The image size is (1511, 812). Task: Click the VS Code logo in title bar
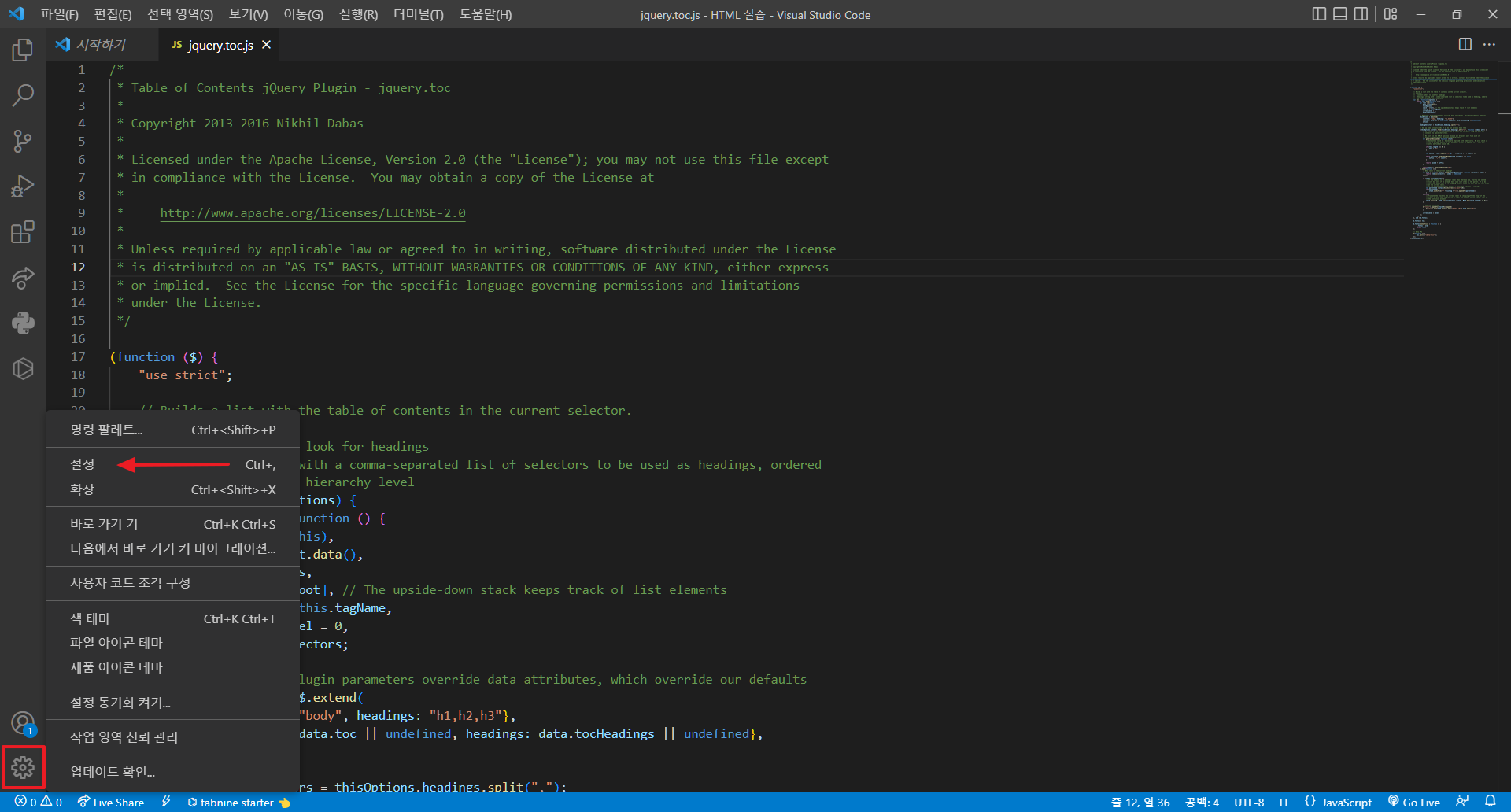tap(17, 14)
